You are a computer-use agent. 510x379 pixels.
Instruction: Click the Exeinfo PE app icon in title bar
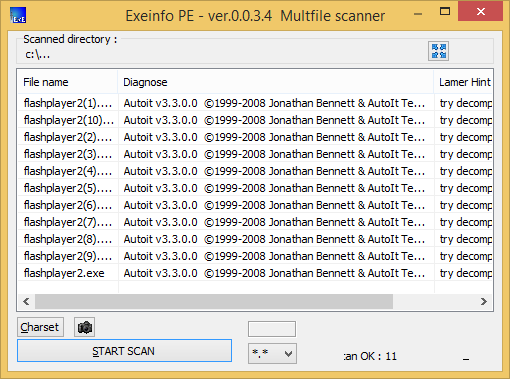click(x=18, y=16)
